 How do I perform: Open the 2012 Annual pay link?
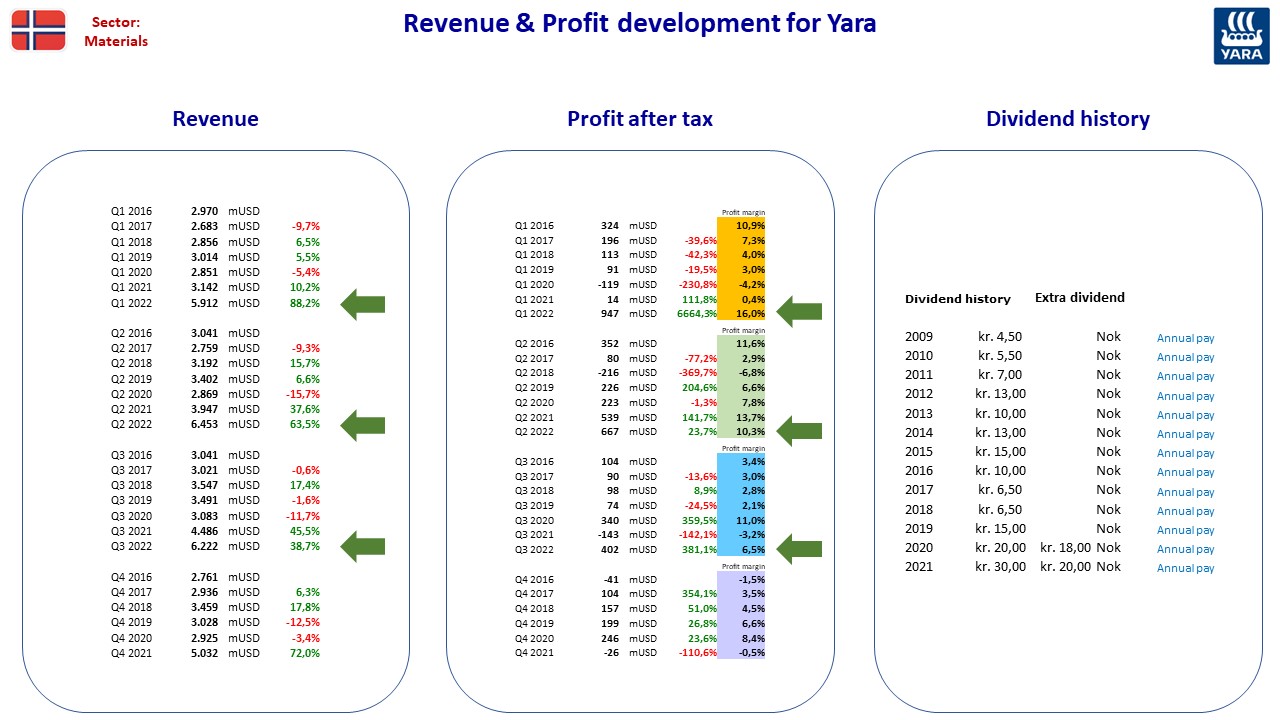[x=1185, y=396]
